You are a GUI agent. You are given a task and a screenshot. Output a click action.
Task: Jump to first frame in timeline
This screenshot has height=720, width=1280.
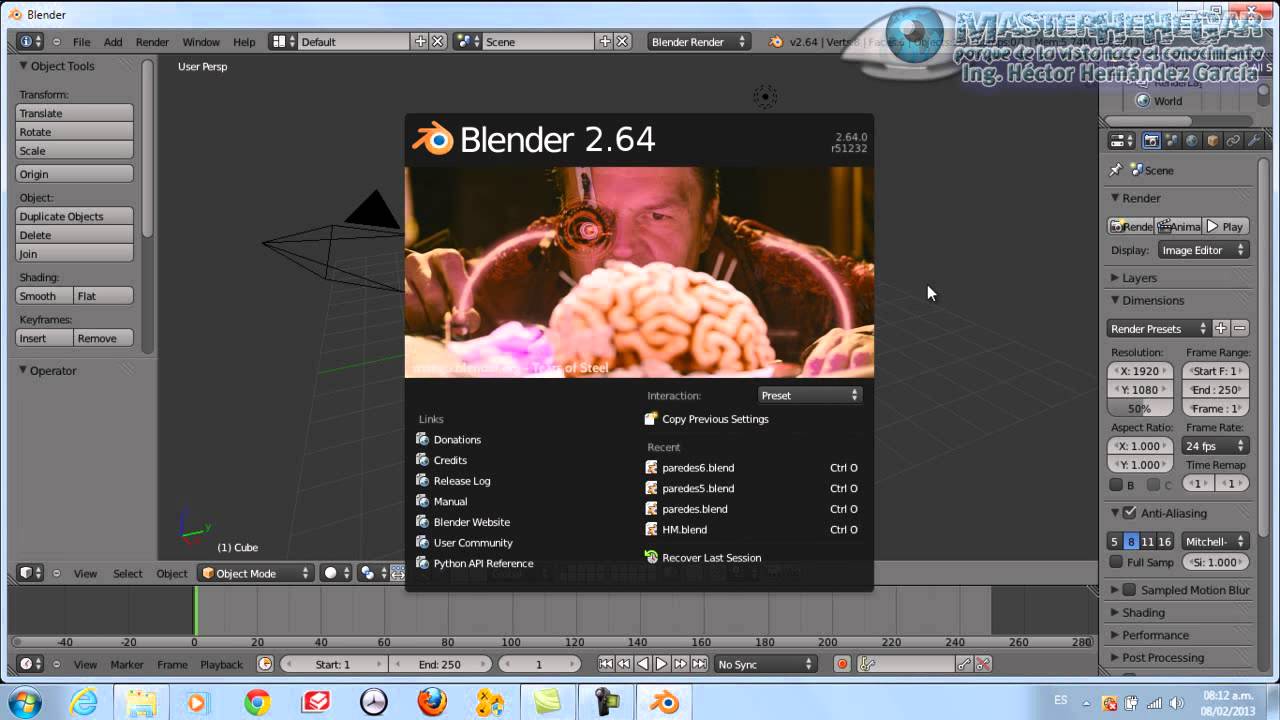coord(606,664)
